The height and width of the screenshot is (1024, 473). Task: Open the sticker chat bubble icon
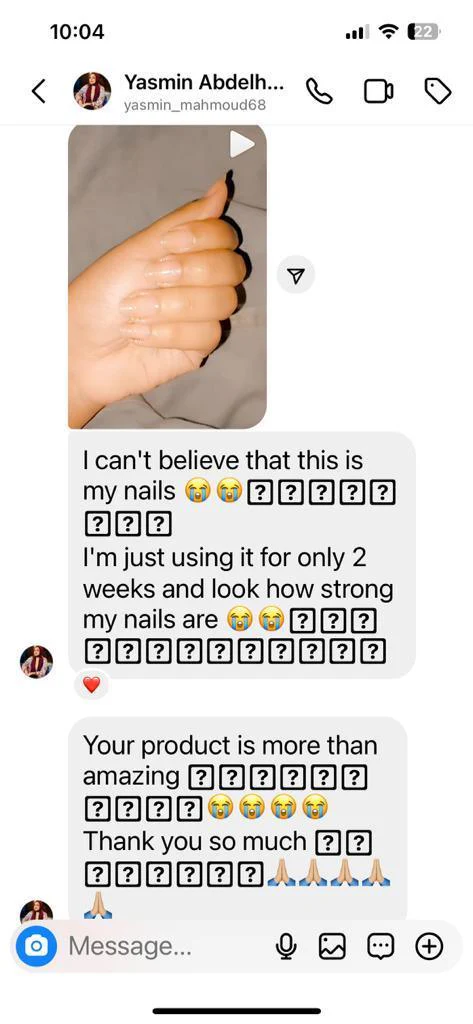tap(380, 946)
